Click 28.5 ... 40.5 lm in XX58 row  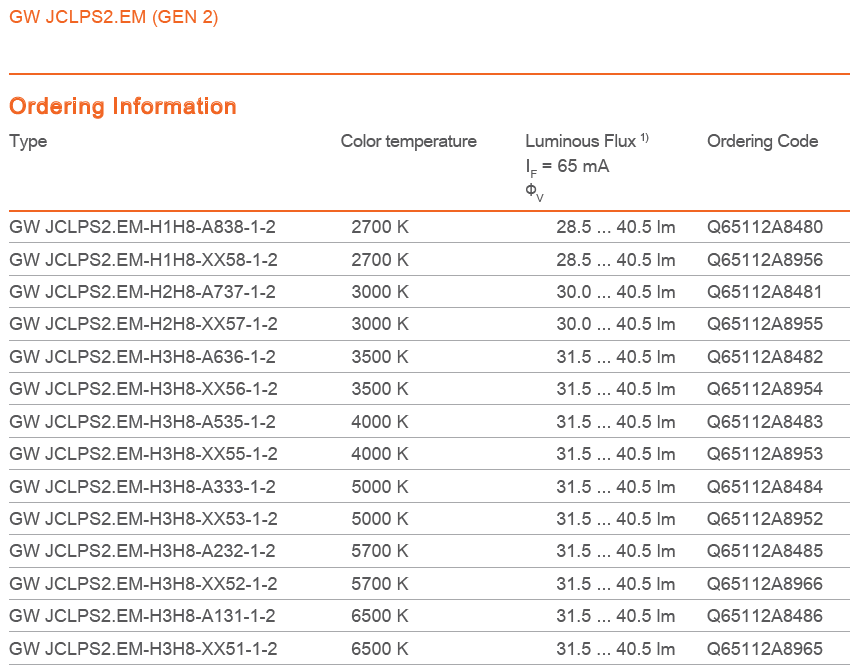click(616, 260)
